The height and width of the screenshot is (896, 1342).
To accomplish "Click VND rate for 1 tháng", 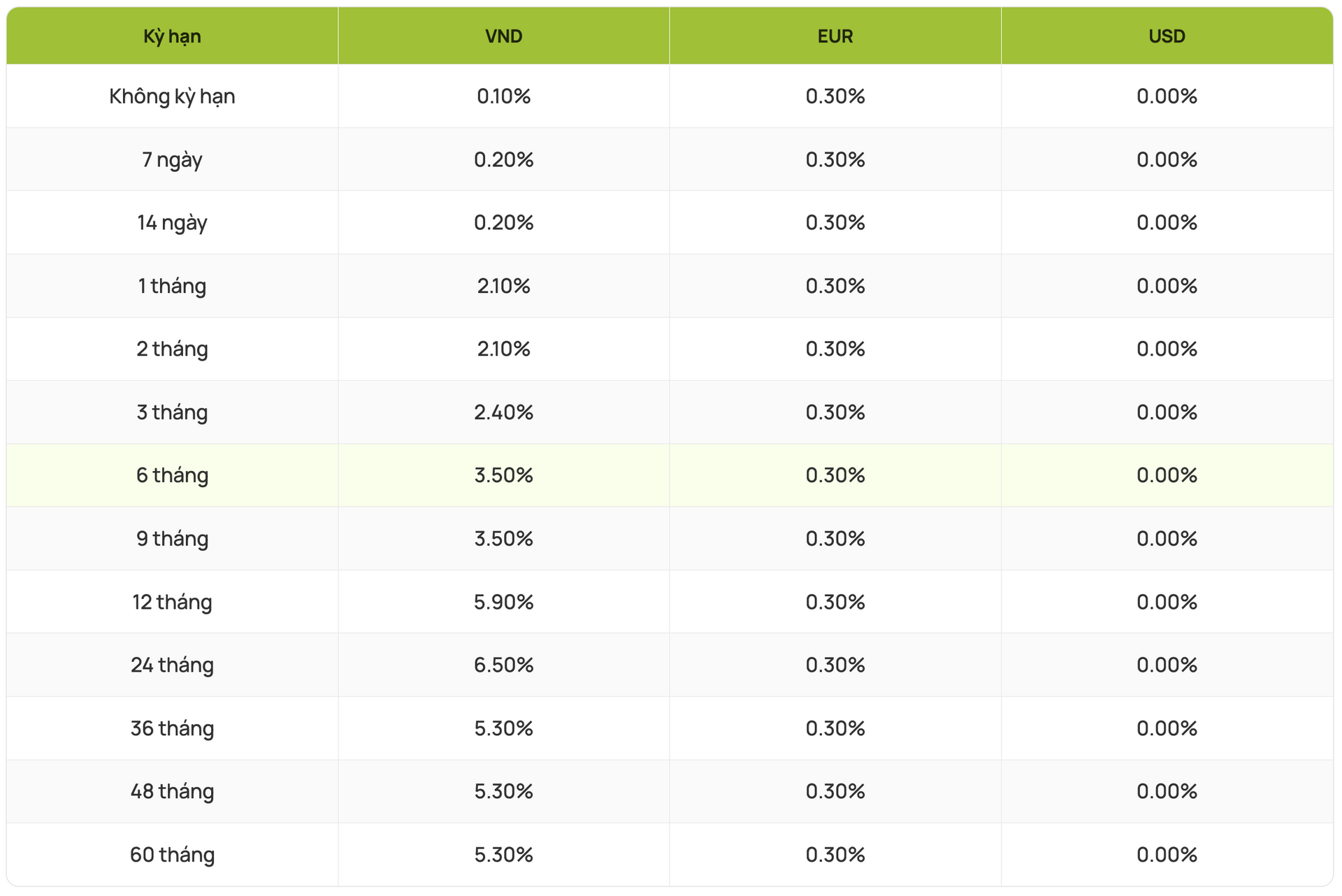I will coord(503,286).
